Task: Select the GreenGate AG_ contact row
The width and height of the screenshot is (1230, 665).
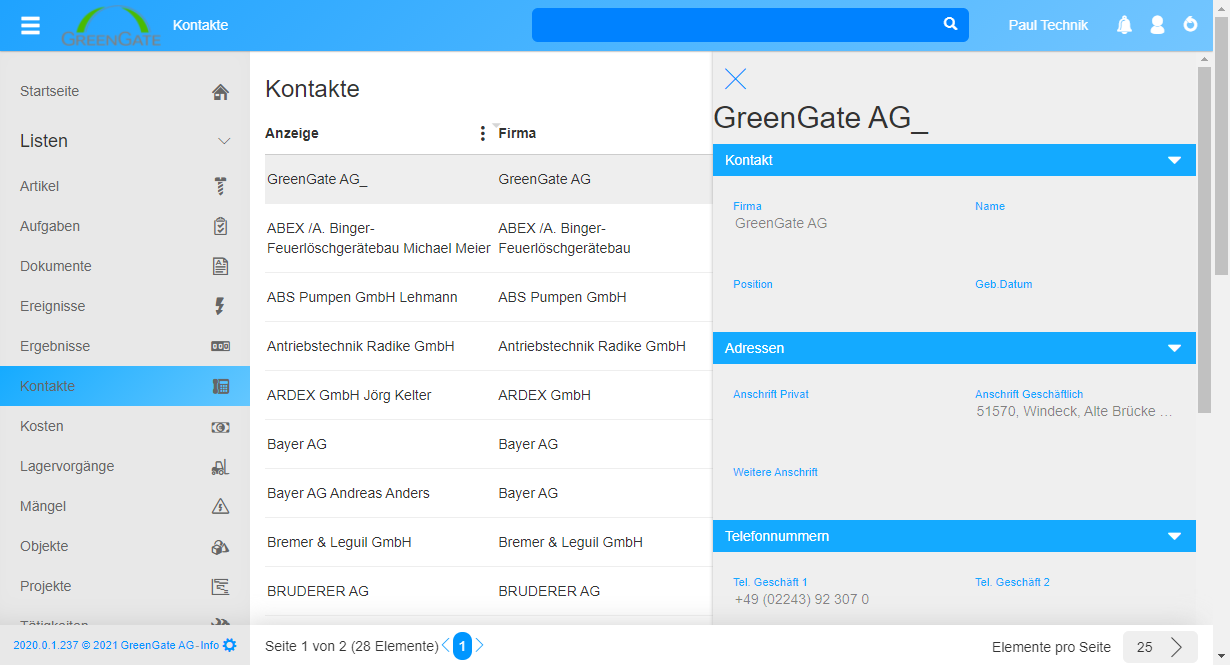Action: [488, 179]
